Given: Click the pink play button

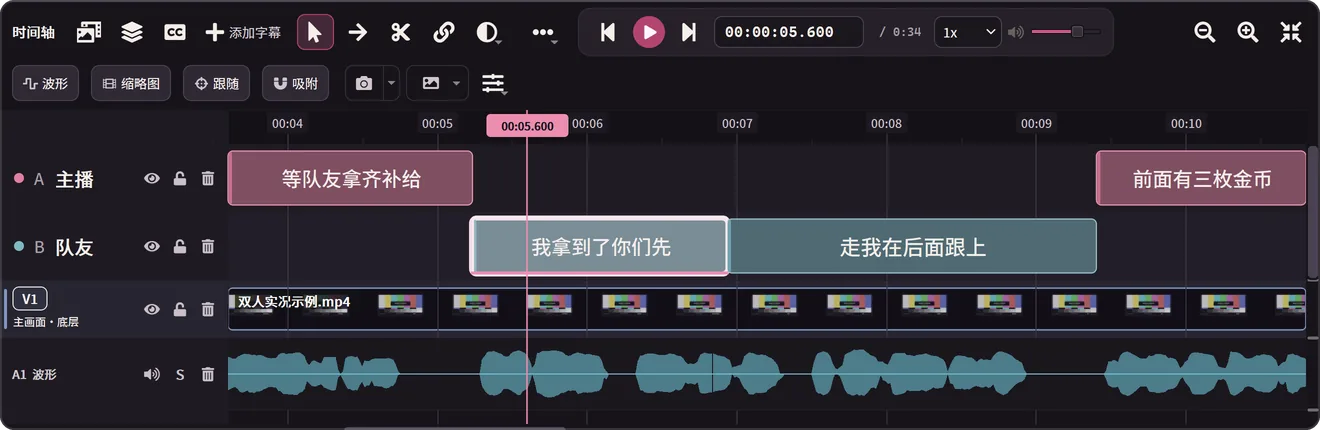Looking at the screenshot, I should (649, 32).
